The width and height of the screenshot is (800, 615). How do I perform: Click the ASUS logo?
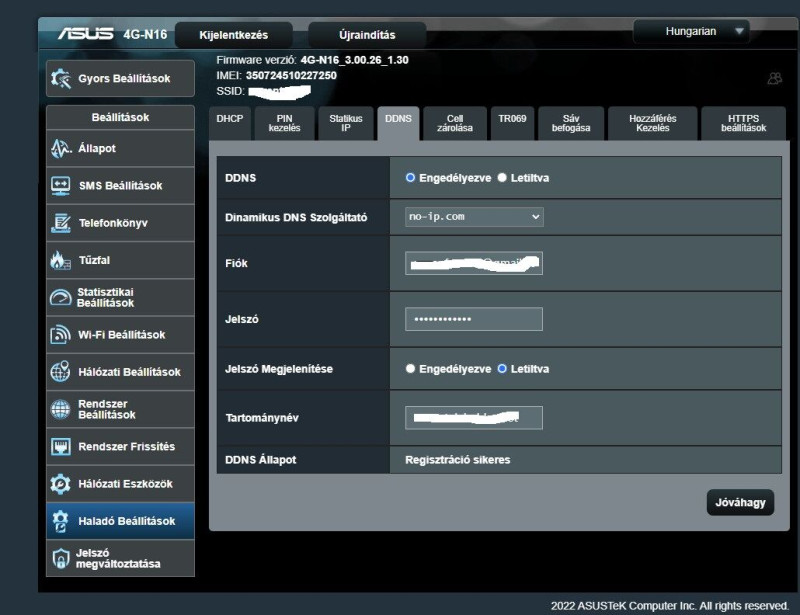click(x=85, y=34)
